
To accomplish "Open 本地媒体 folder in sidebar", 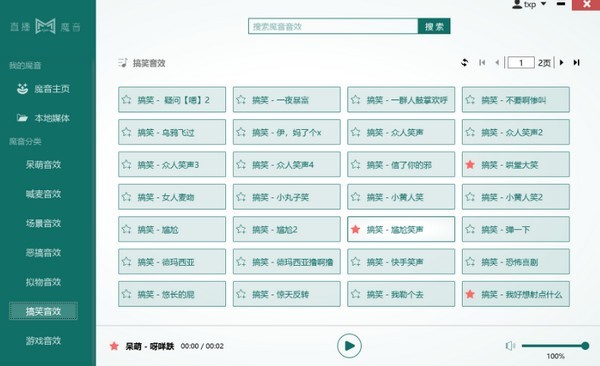I will click(43, 118).
